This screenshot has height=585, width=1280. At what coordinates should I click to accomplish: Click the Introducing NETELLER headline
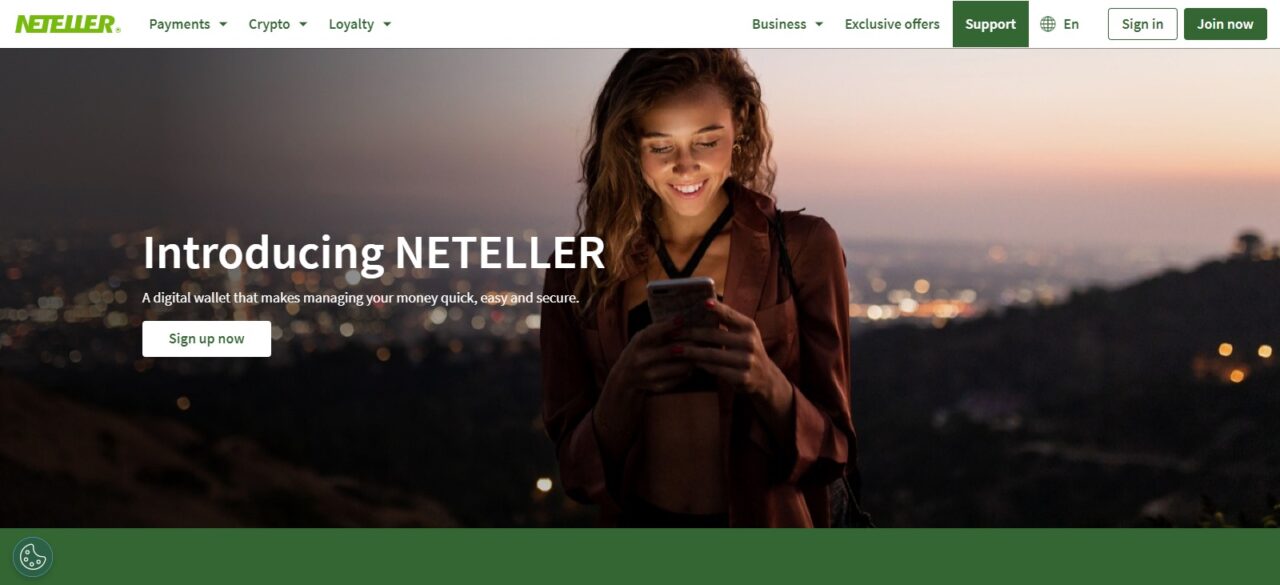coord(374,253)
